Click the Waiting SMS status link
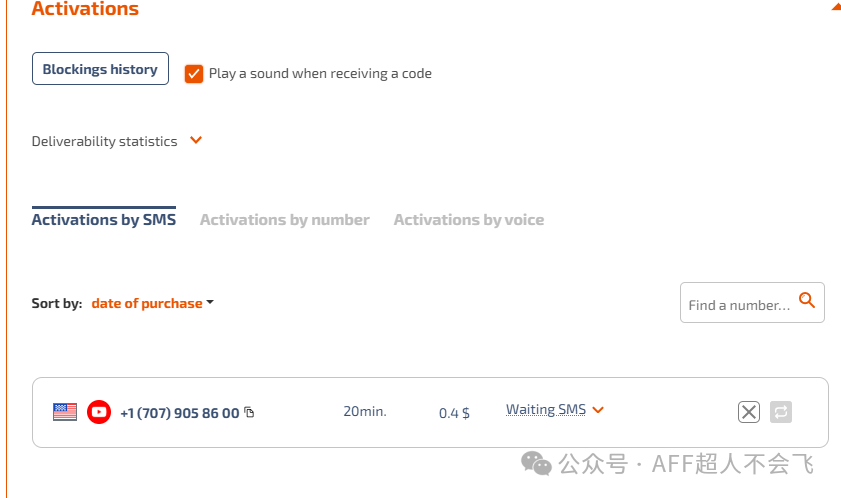The image size is (841, 498). coord(545,409)
